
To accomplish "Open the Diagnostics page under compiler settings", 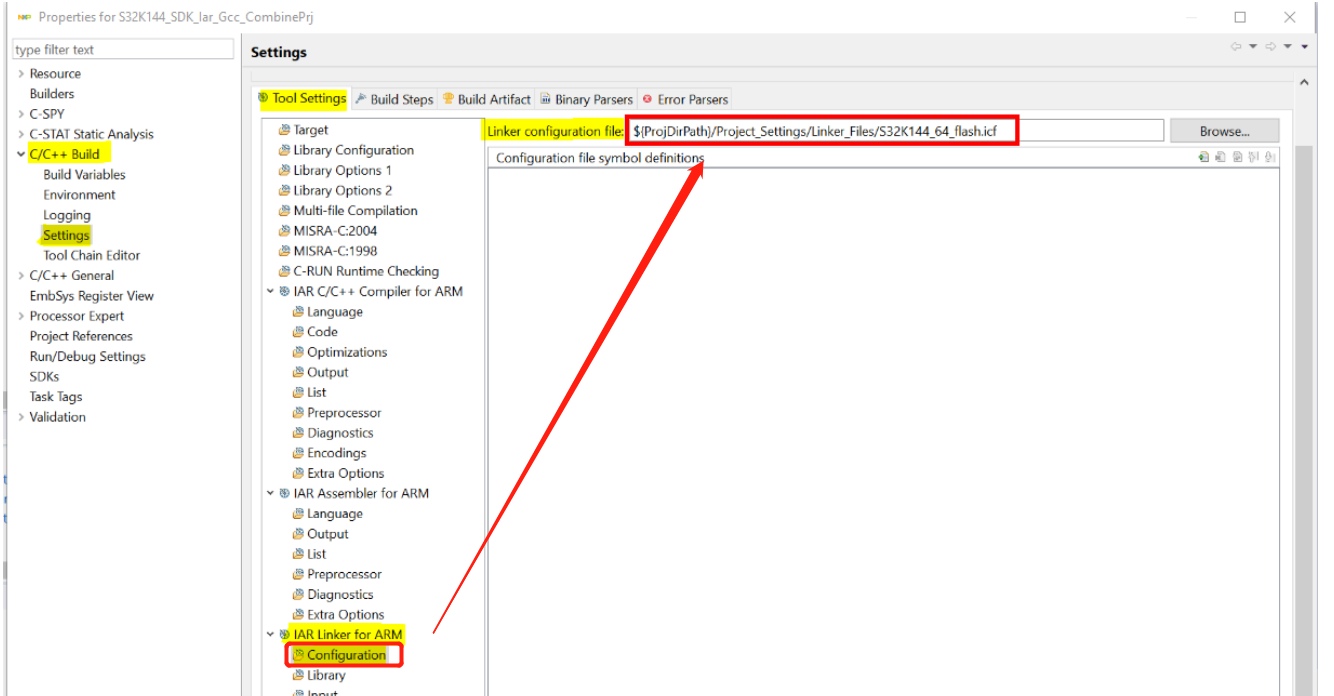I will click(x=340, y=432).
